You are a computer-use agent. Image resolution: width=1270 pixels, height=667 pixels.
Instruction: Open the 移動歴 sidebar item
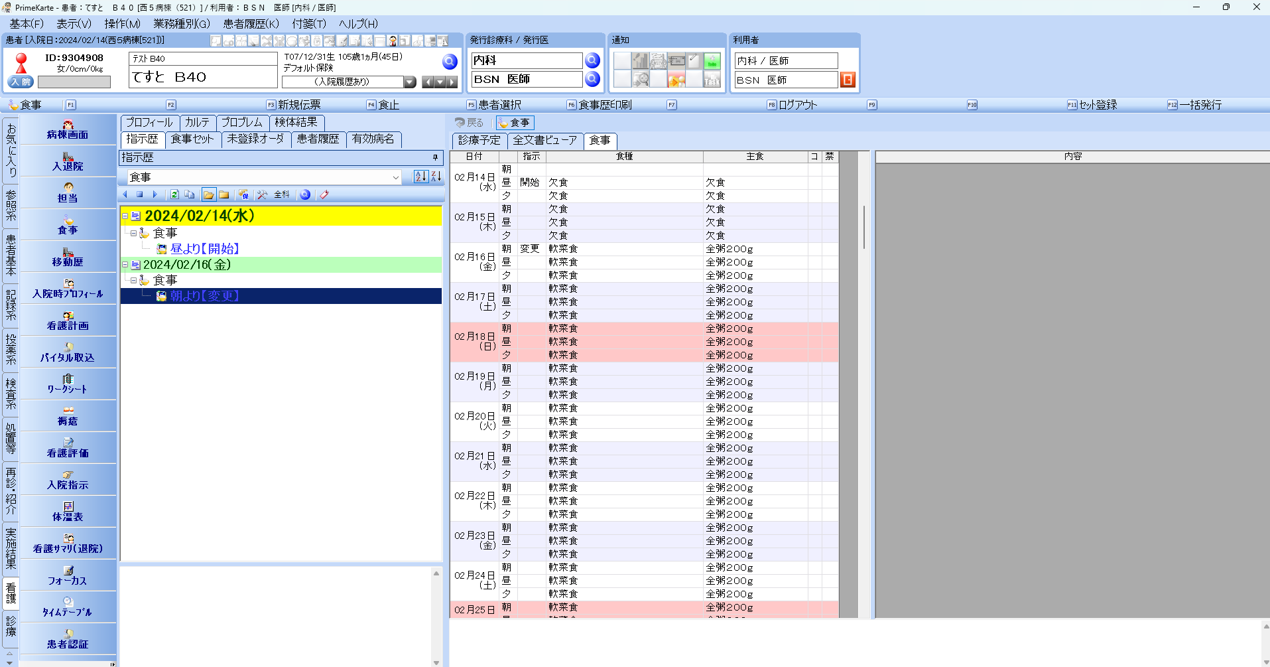67,259
